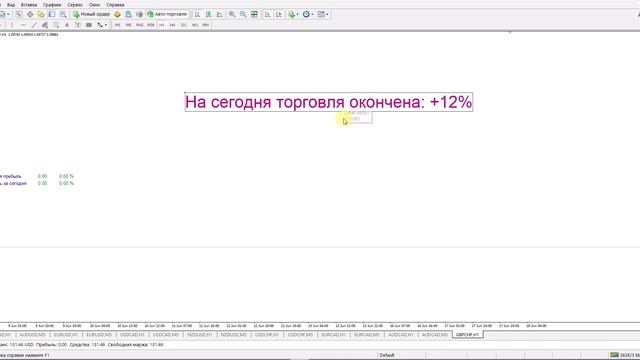Show the Navigator panel with folder-star icon

pos(41,14)
